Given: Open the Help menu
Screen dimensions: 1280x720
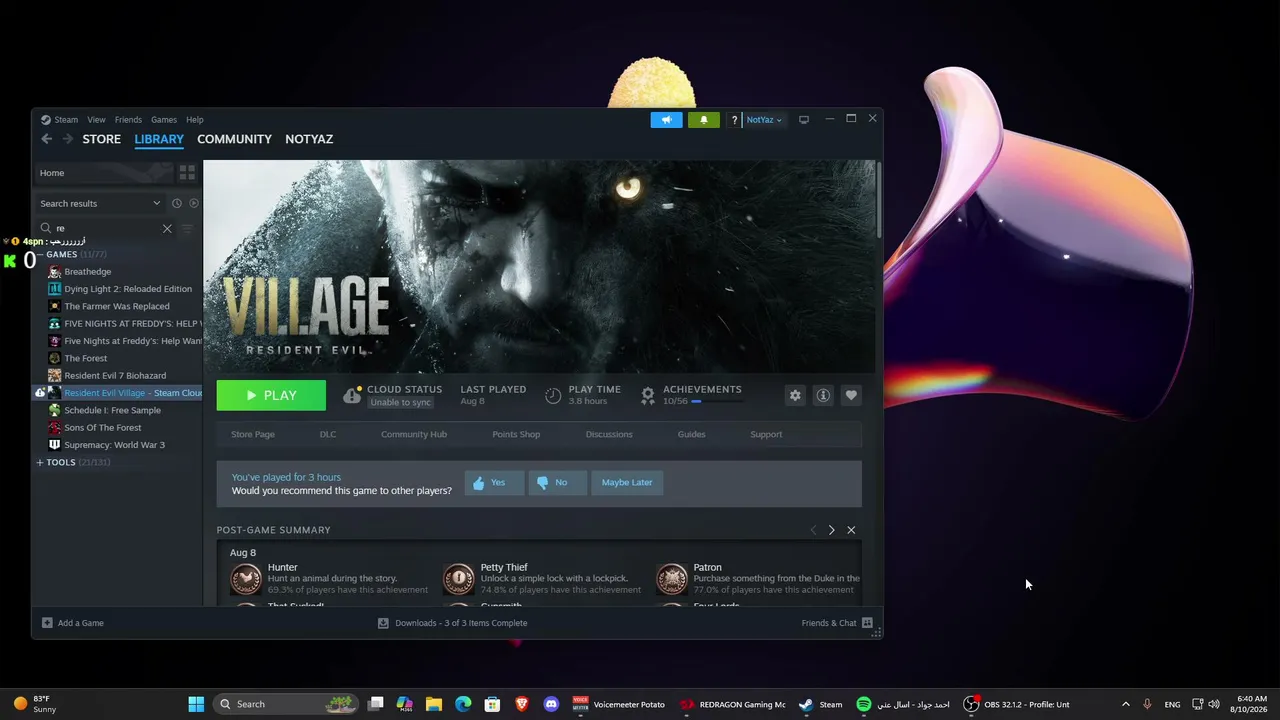Looking at the screenshot, I should point(195,120).
